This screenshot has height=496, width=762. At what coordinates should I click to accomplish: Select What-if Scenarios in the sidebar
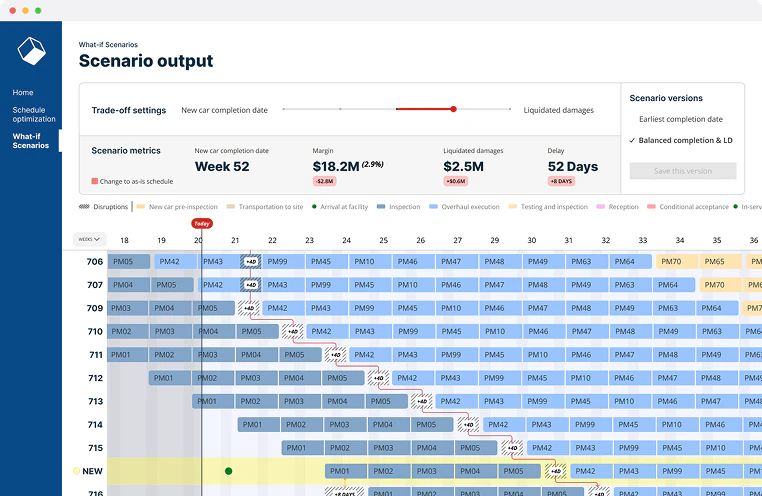(x=31, y=141)
